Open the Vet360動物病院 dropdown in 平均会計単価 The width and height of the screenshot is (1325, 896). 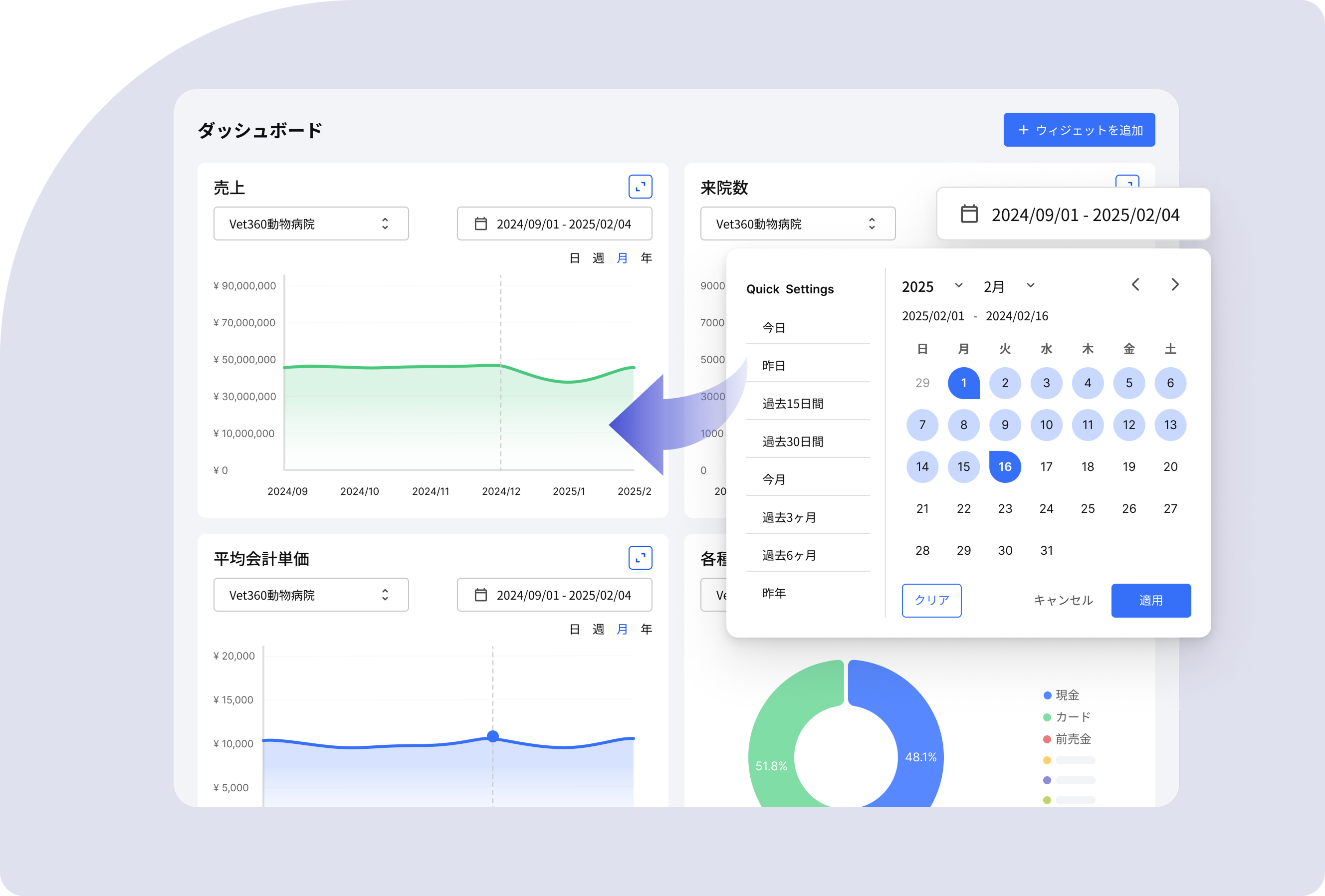(311, 595)
